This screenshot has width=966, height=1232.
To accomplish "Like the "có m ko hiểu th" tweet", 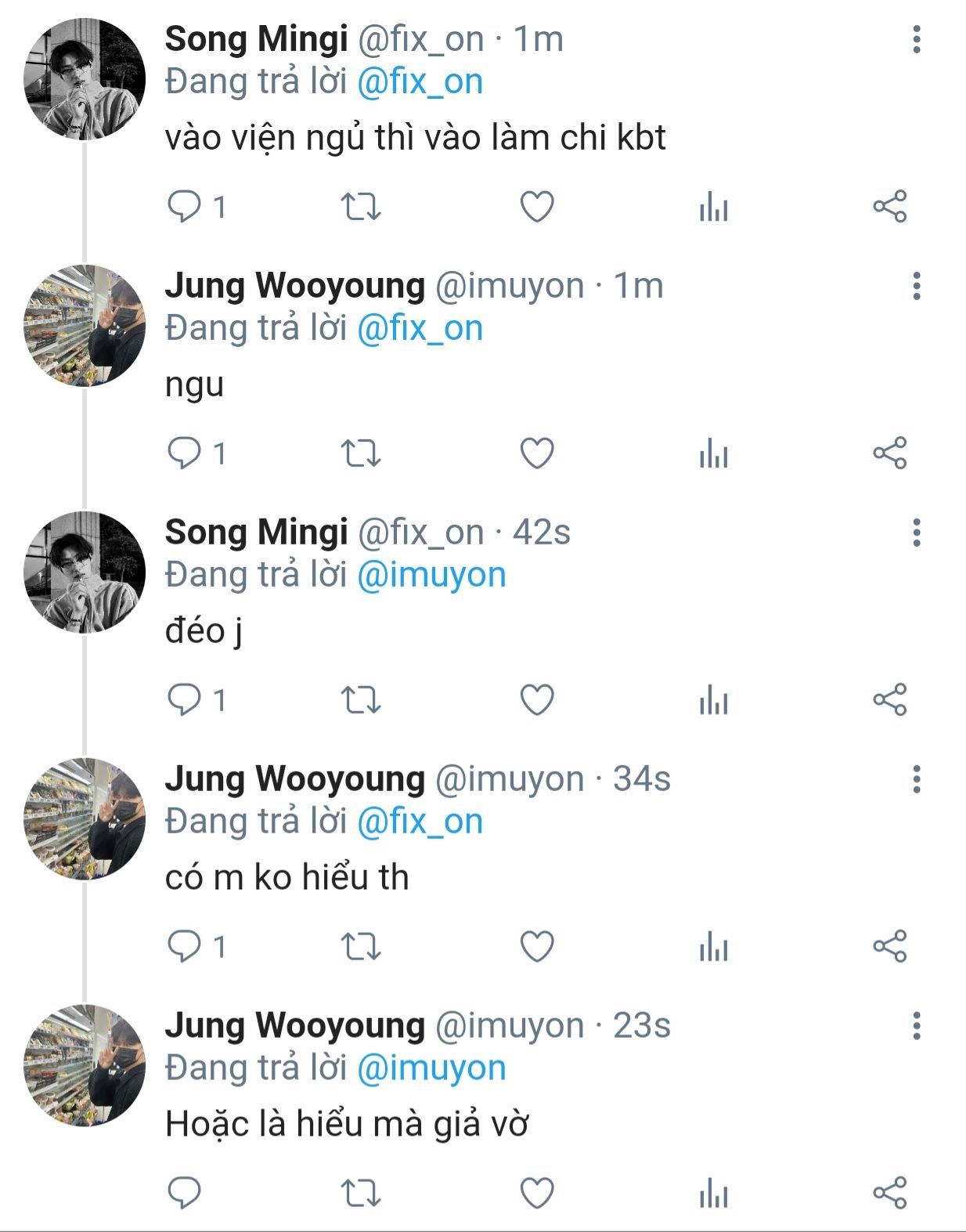I will point(537,947).
